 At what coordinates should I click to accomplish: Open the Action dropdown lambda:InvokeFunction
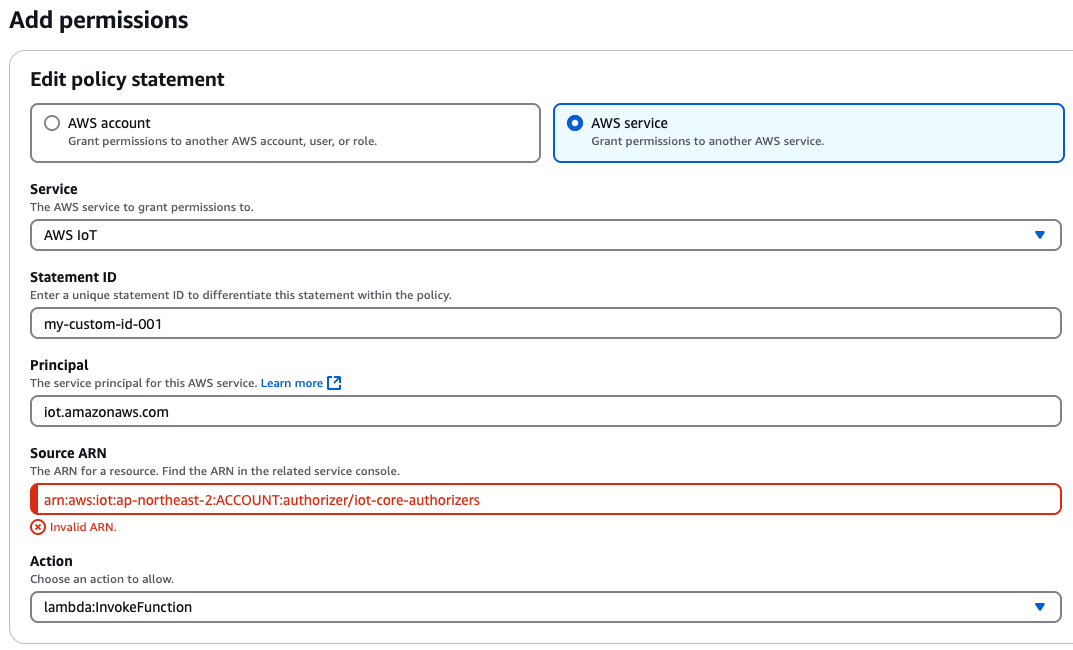pyautogui.click(x=545, y=607)
